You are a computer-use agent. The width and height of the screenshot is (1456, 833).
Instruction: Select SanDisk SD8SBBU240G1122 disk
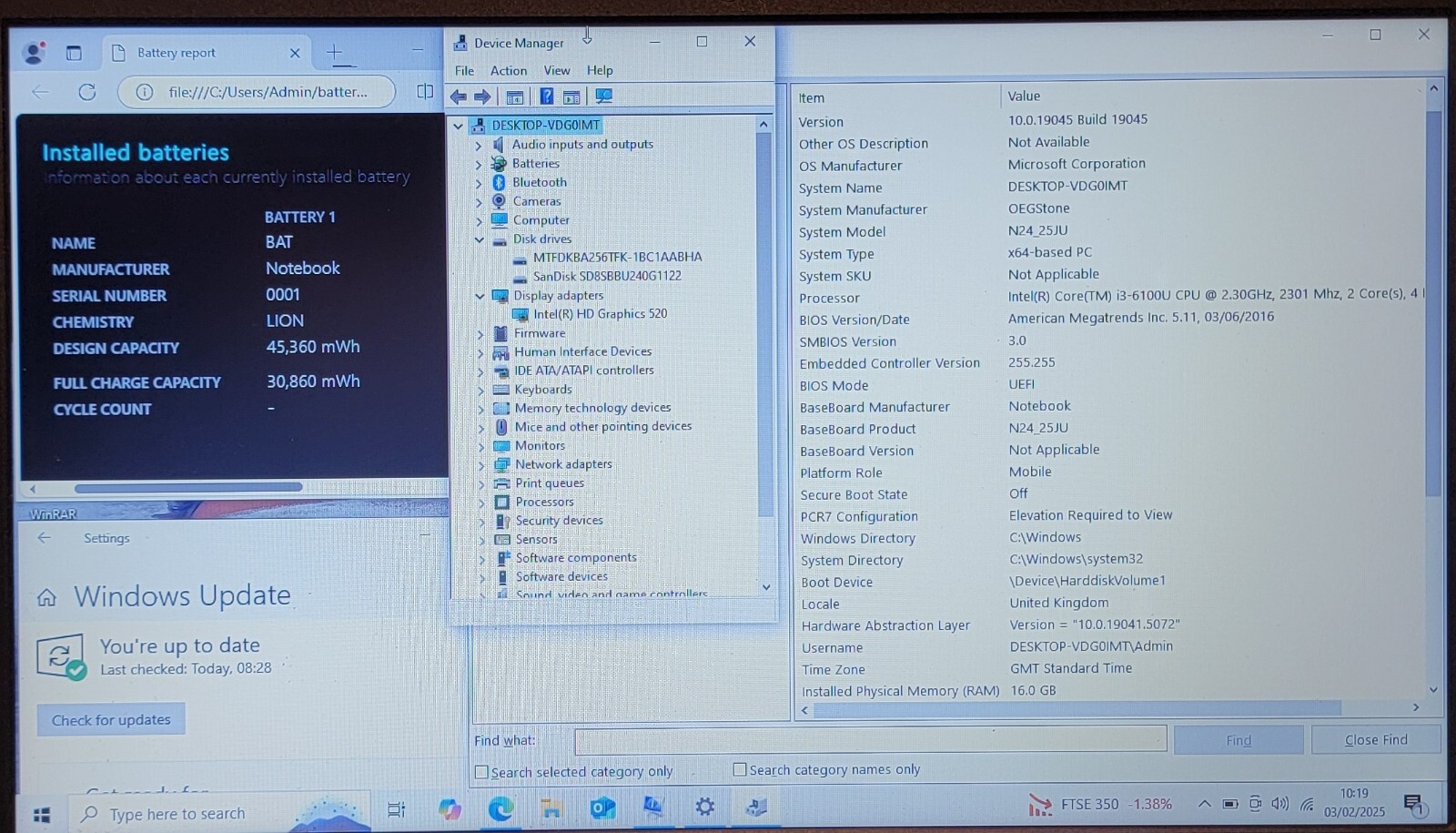tap(607, 276)
